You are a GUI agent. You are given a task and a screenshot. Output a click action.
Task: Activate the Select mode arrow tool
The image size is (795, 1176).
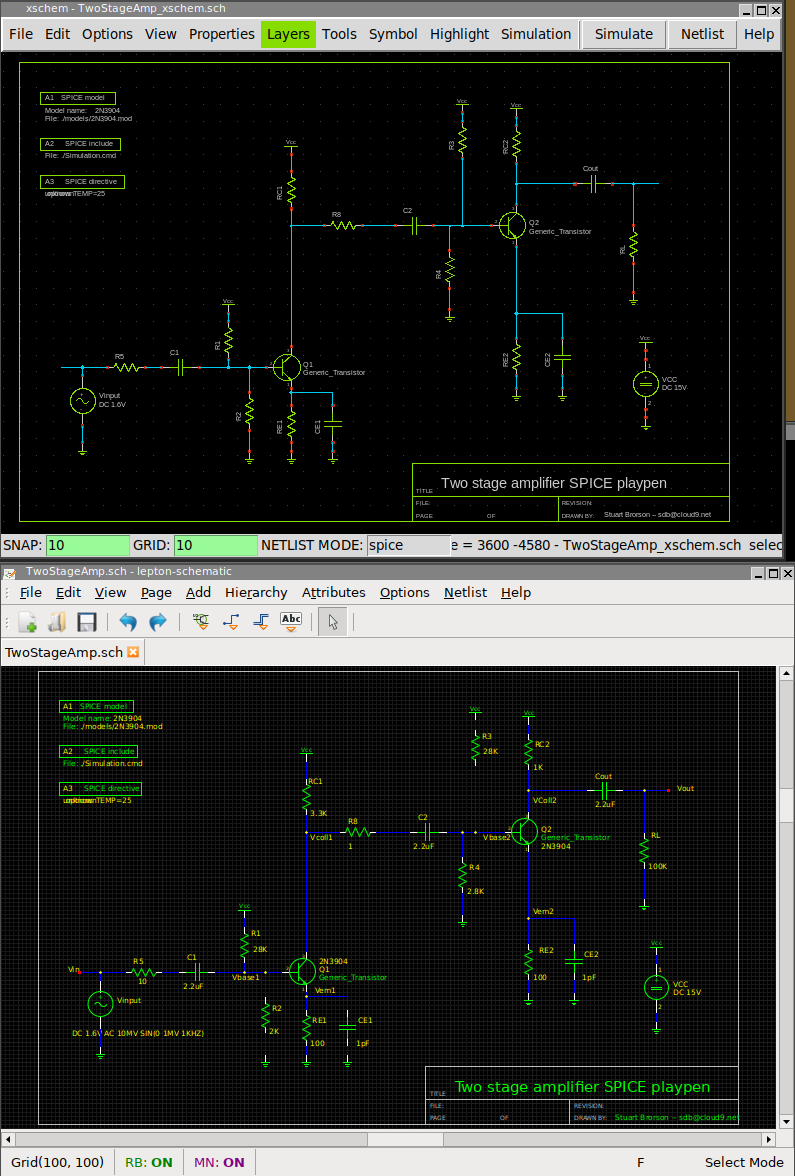333,622
